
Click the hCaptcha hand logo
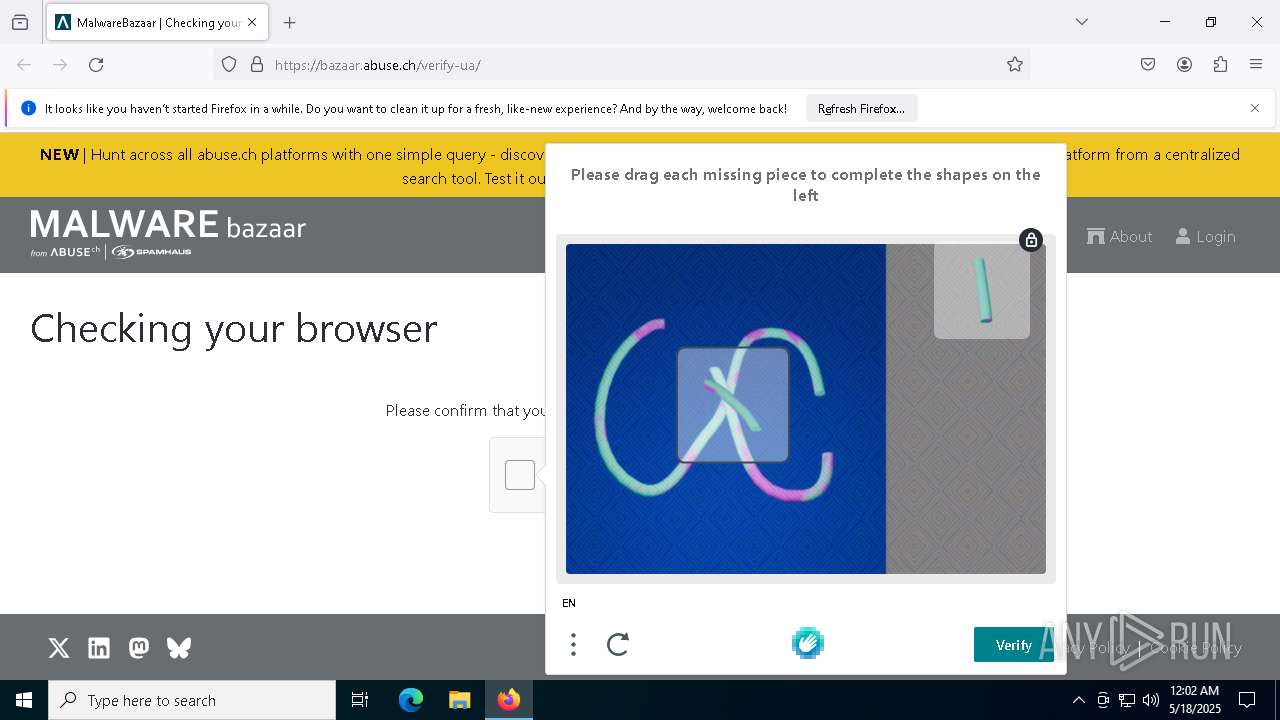point(808,643)
